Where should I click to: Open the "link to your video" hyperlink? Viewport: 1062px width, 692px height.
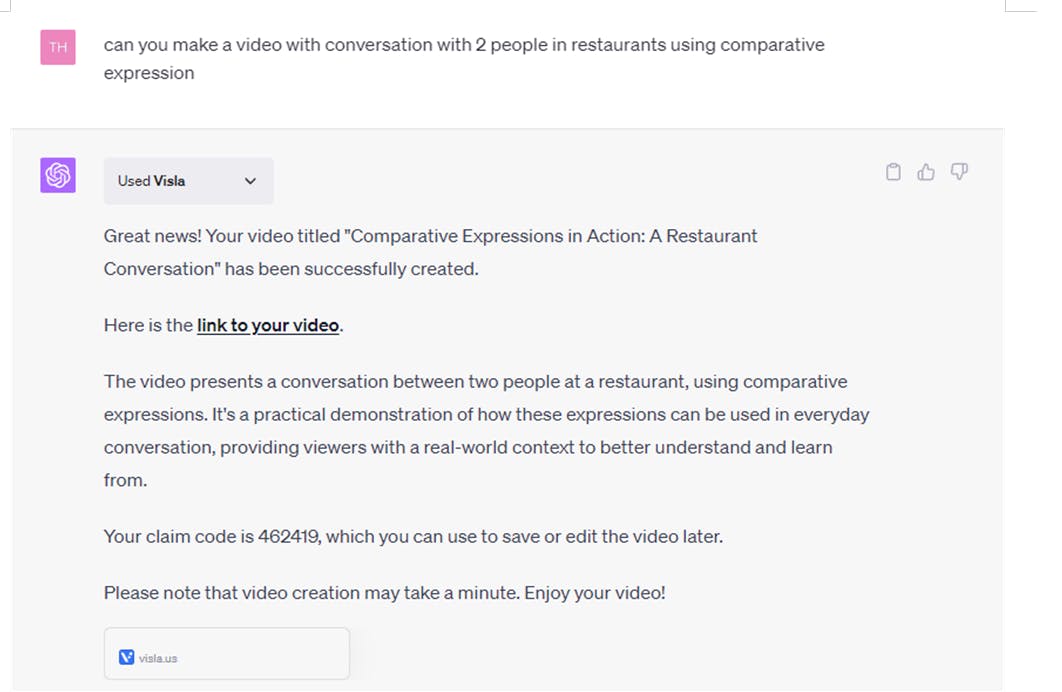(x=268, y=325)
